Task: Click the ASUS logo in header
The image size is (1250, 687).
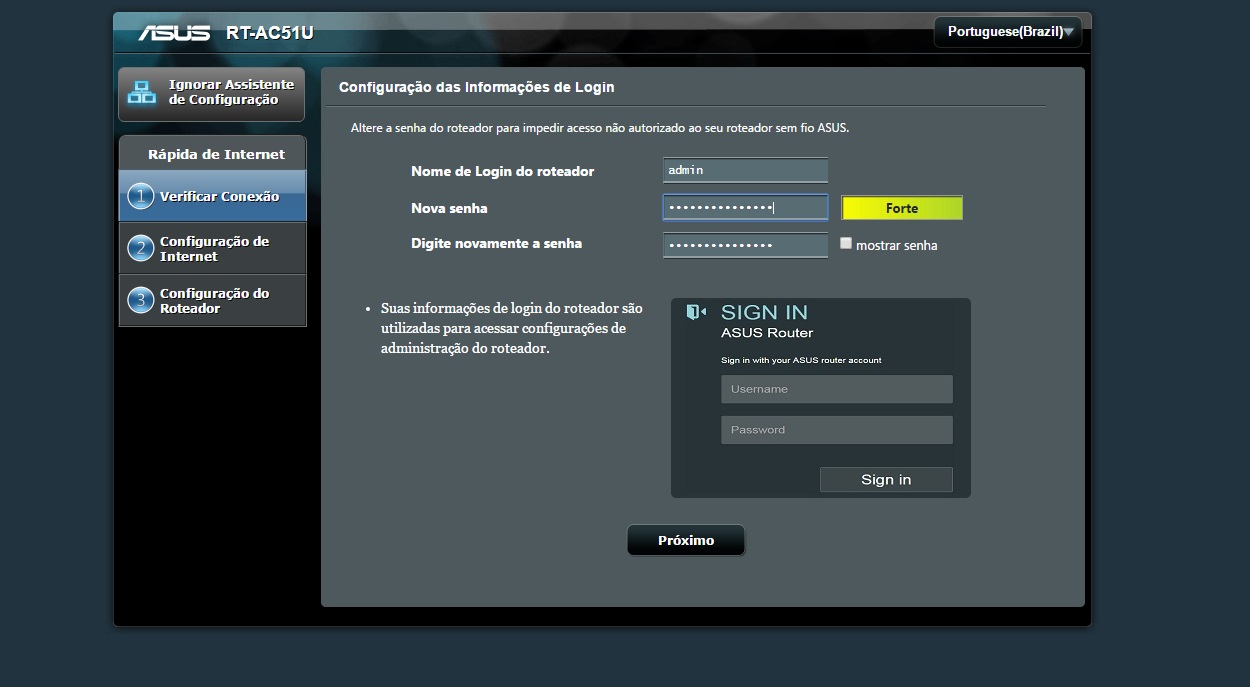Action: click(x=174, y=33)
